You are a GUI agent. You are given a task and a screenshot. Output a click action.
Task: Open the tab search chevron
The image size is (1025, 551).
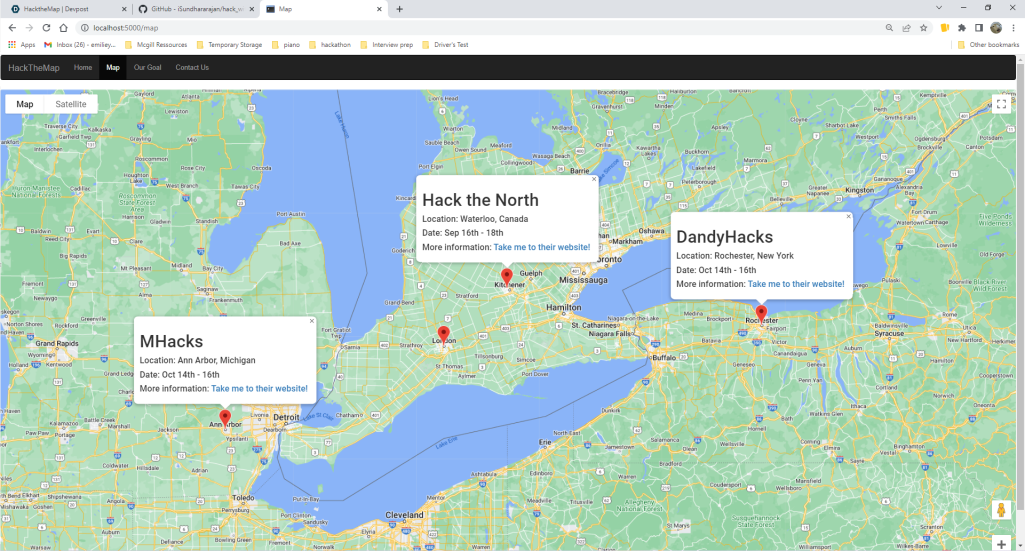click(x=939, y=8)
